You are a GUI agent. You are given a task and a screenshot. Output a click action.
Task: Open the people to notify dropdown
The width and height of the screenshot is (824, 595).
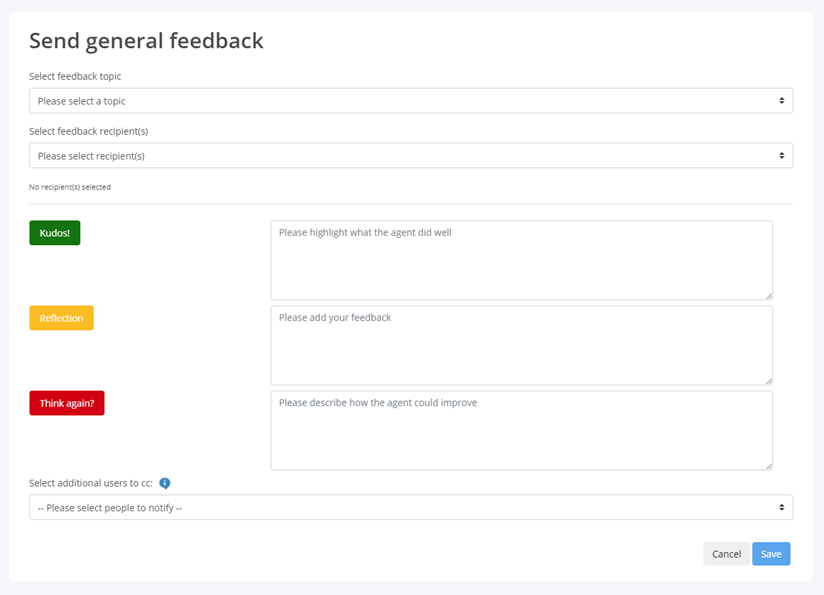[411, 508]
